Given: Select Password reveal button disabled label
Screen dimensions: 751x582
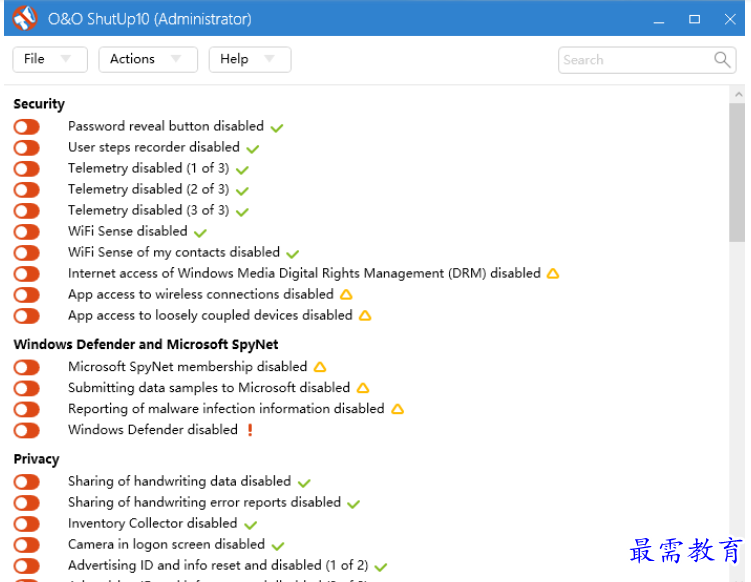Looking at the screenshot, I should pos(166,126).
